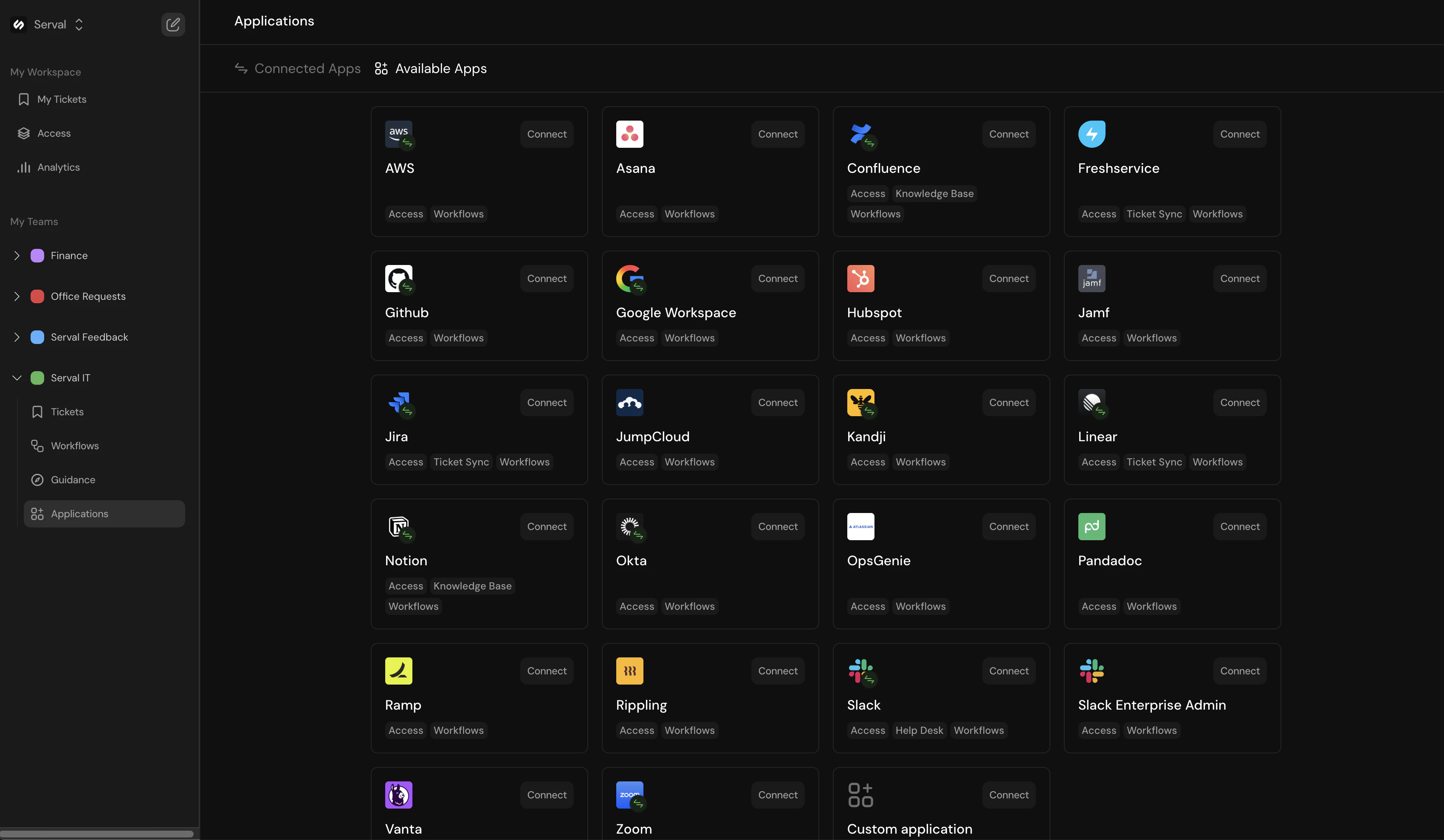The height and width of the screenshot is (840, 1444).
Task: Click the Notion app icon
Action: [x=398, y=527]
